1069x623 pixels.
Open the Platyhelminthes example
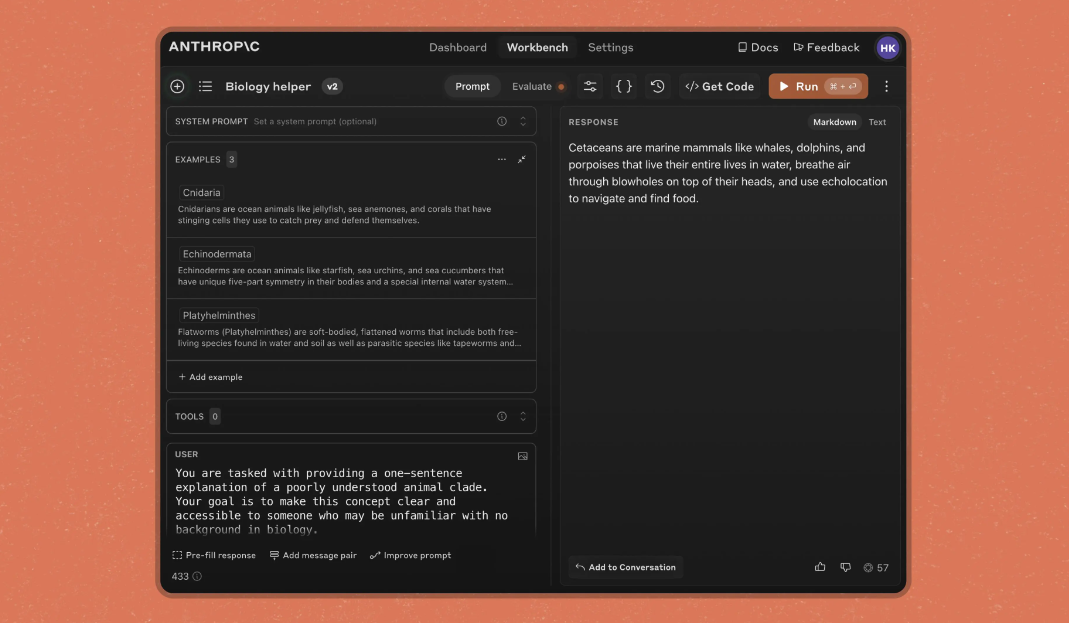pos(351,329)
